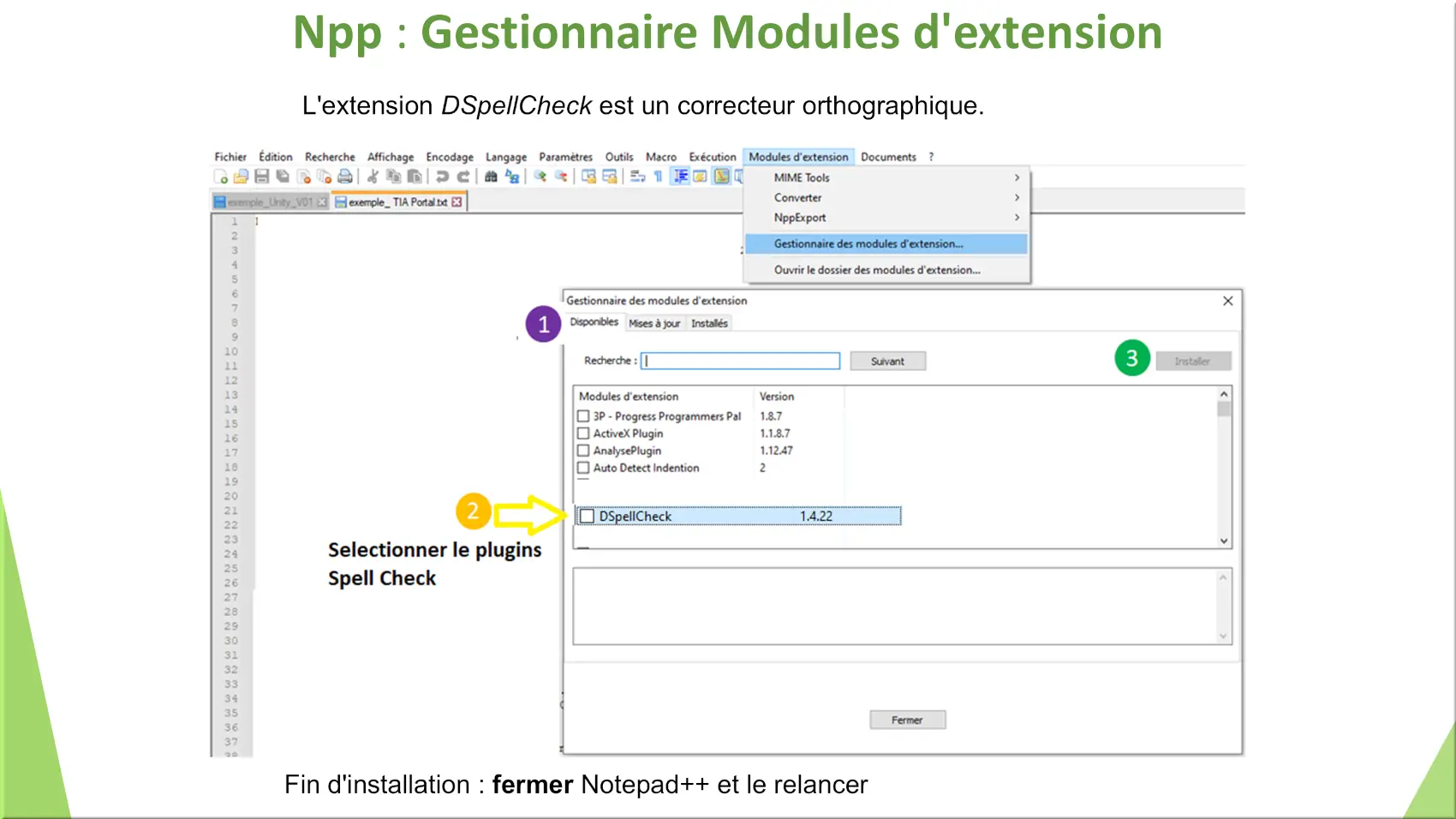Open the Paramètres menu
Viewport: 1456px width, 819px height.
(x=565, y=157)
